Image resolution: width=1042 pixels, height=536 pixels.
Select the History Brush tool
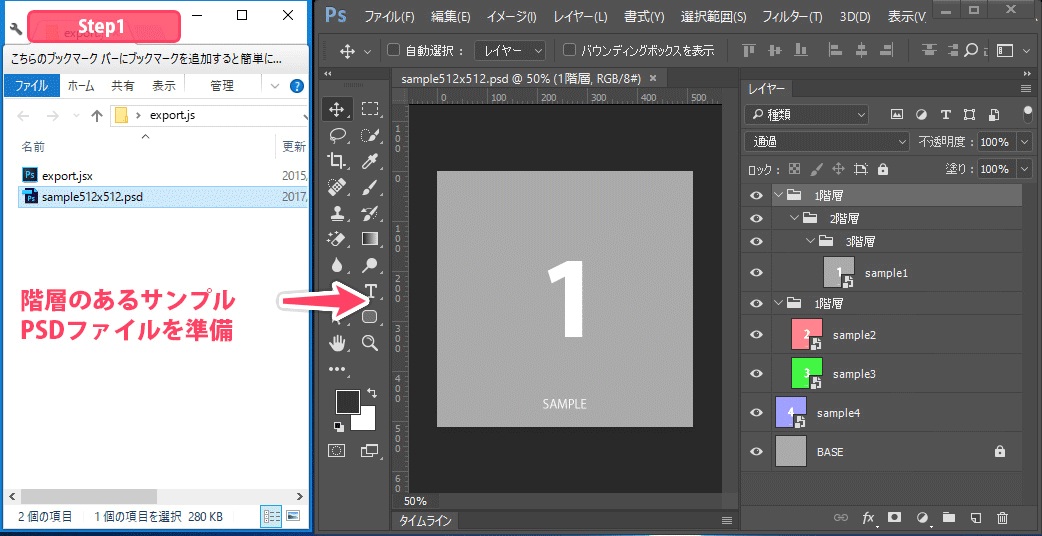370,213
